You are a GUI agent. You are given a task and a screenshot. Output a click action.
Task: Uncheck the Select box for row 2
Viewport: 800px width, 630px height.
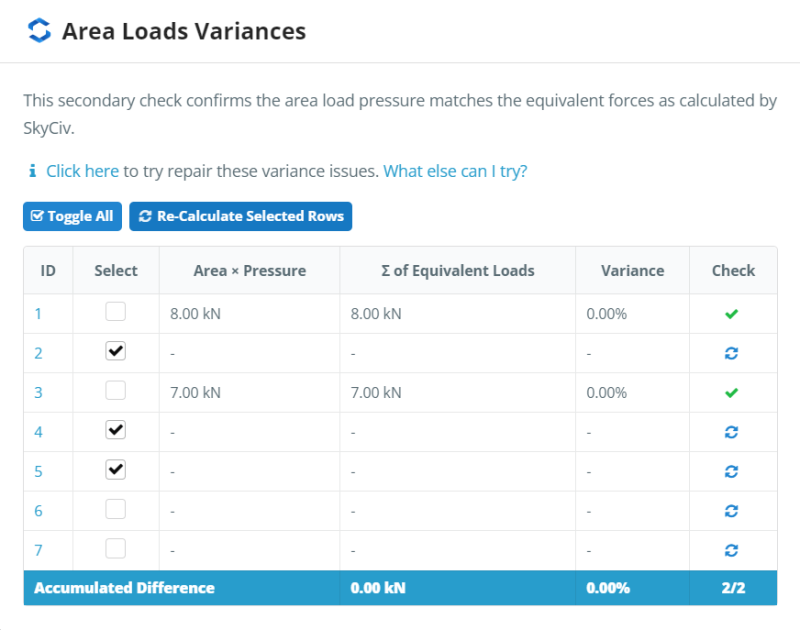pyautogui.click(x=116, y=351)
